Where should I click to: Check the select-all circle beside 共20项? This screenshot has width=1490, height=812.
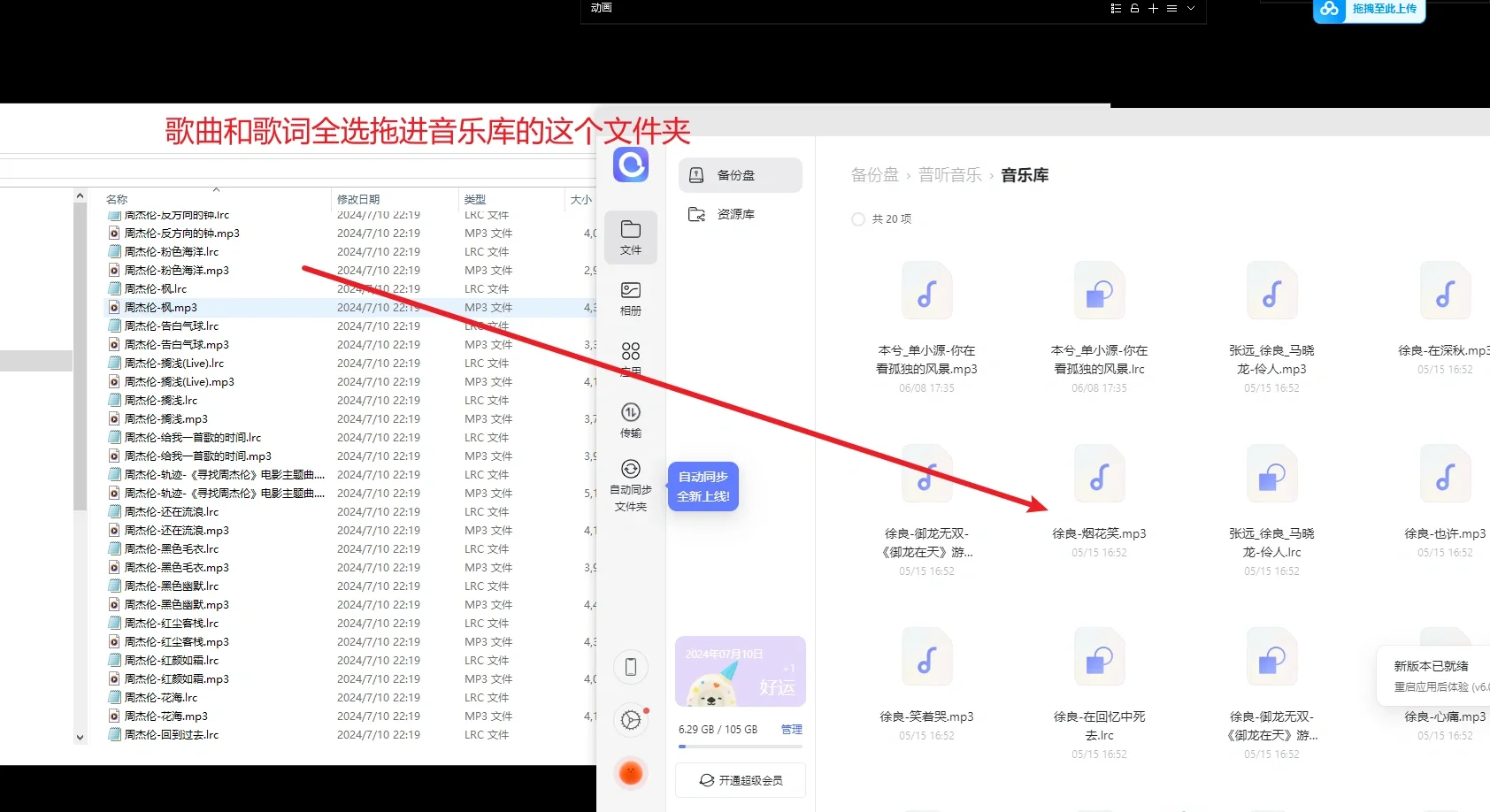point(857,218)
